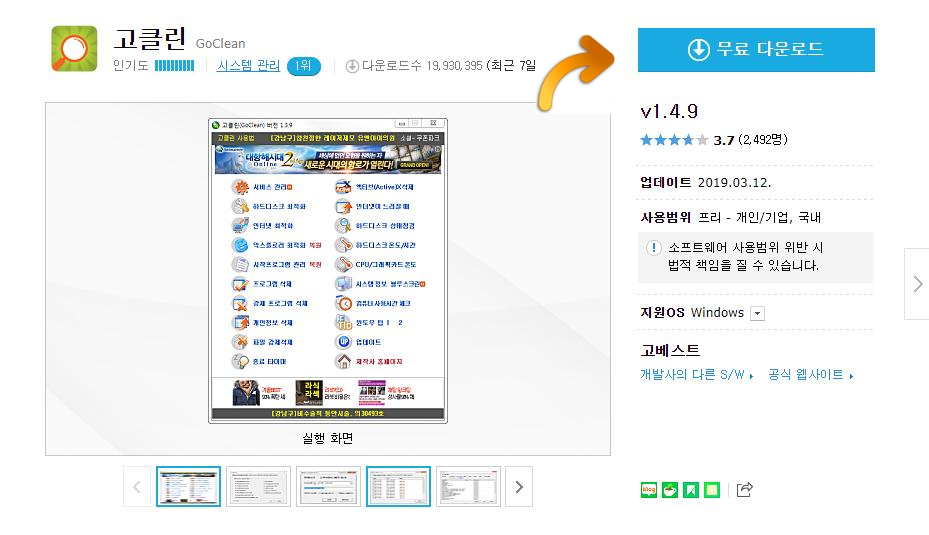Click the 인기도 popularity bar
The image size is (929, 535).
(174, 66)
